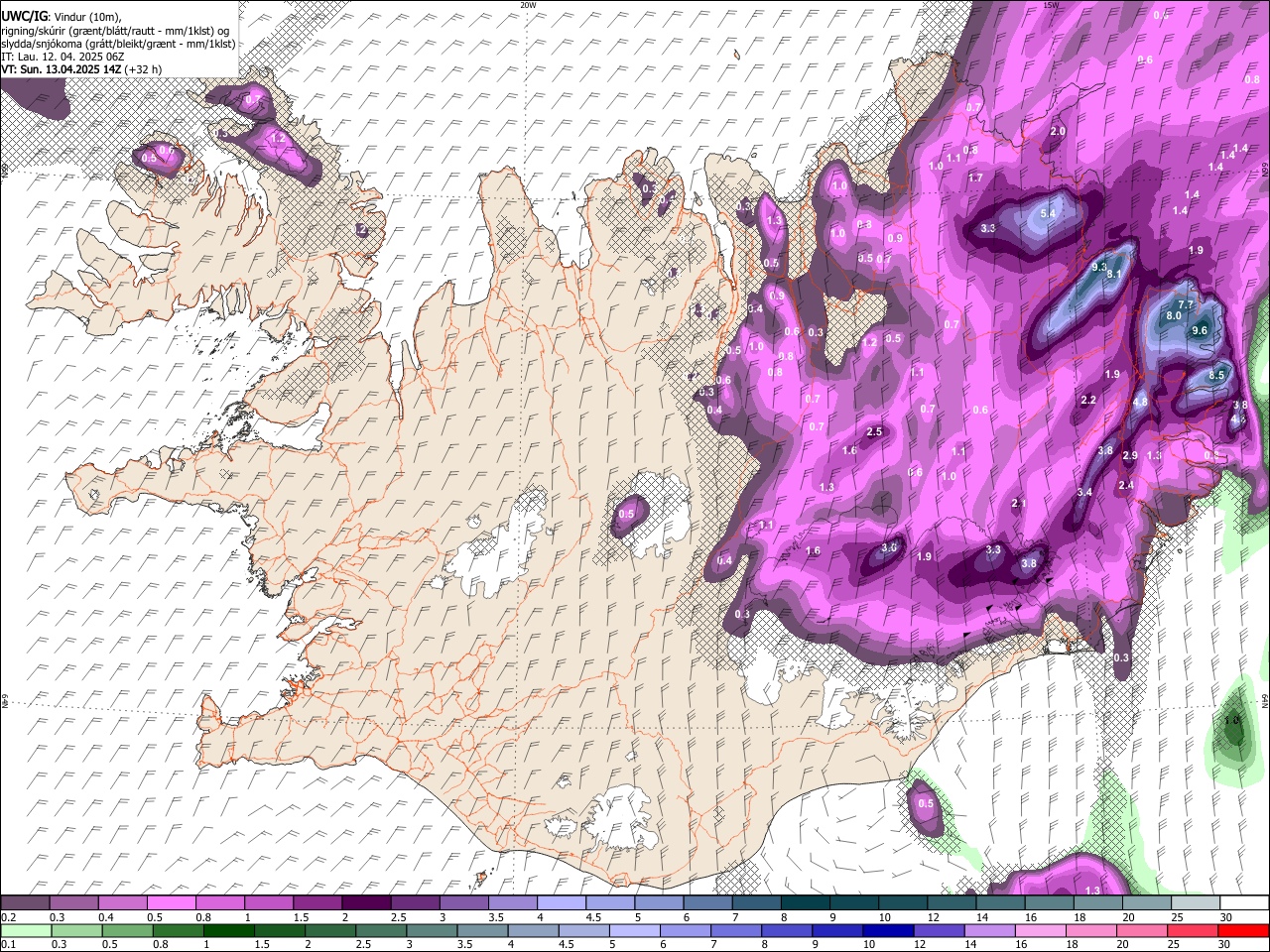Select the top legend swatch between 0.2 and 0.3
This screenshot has height=952, width=1270.
pos(25,902)
